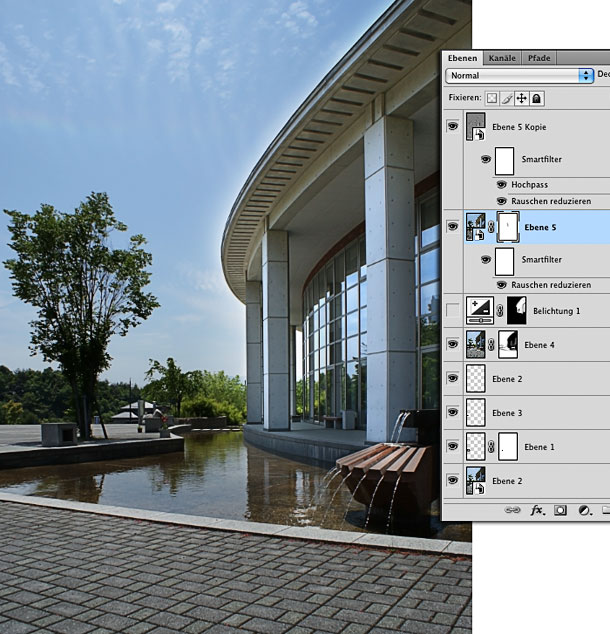610x634 pixels.
Task: Select the Belichtung 1 layer mask
Action: pos(517,311)
